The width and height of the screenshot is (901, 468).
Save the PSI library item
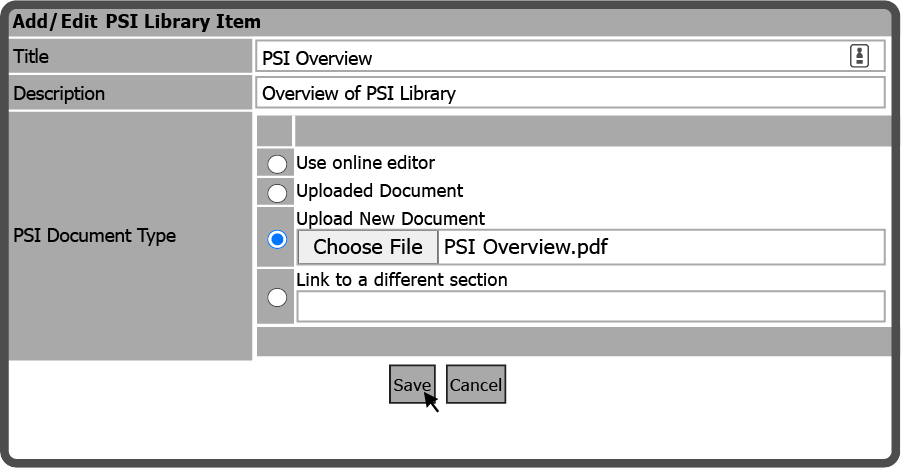(412, 385)
